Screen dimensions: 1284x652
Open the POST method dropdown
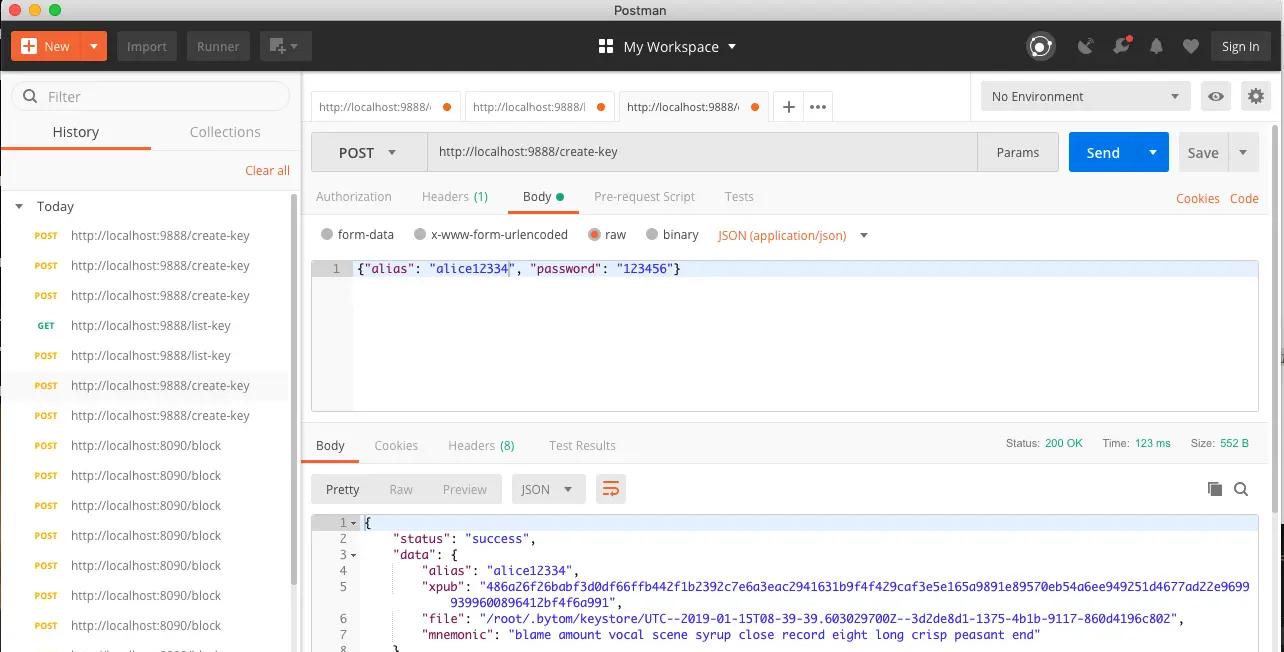click(369, 152)
